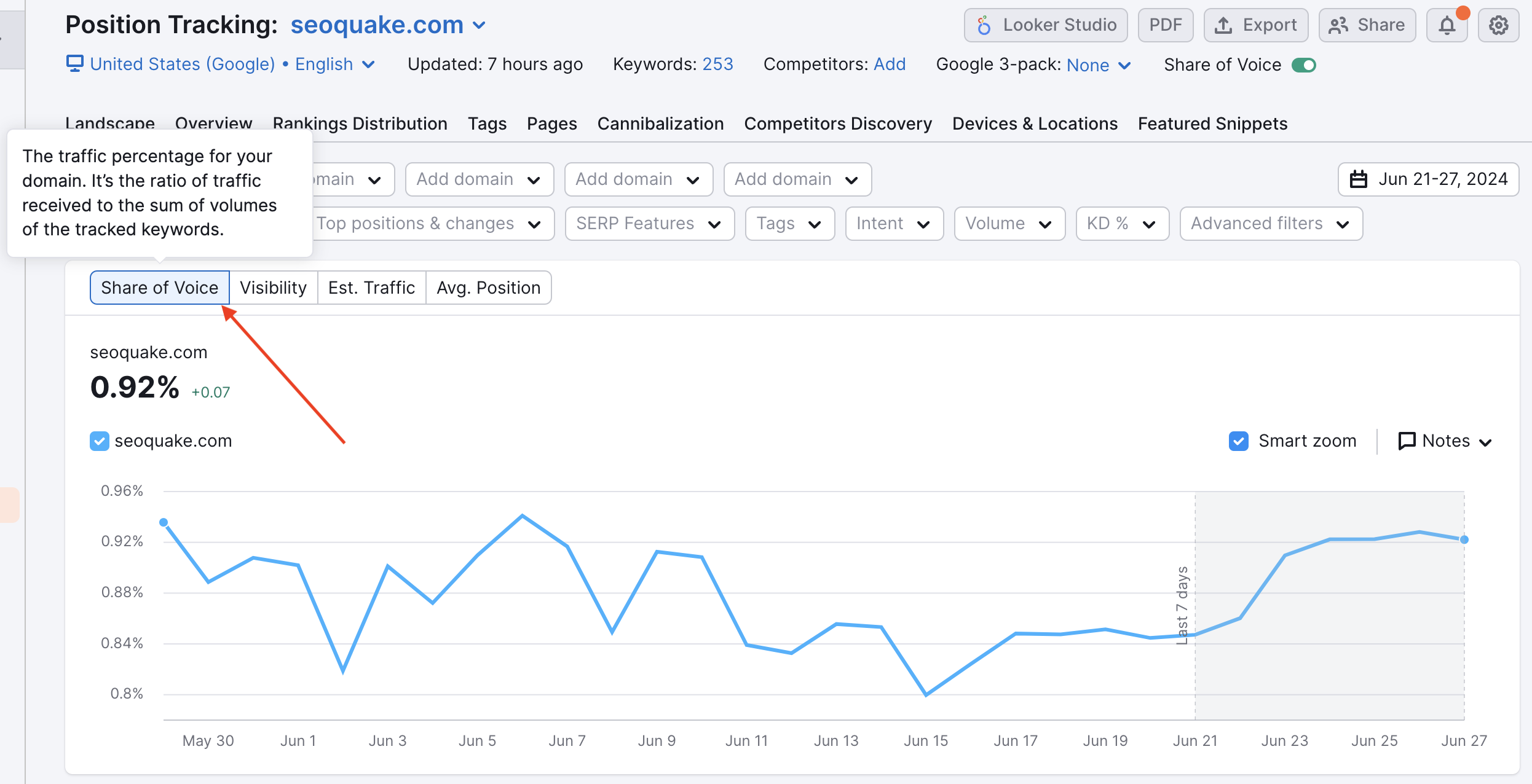Screen dimensions: 1532x784
Task: Expand the seoquake.com project dropdown chevron
Action: pos(480,26)
